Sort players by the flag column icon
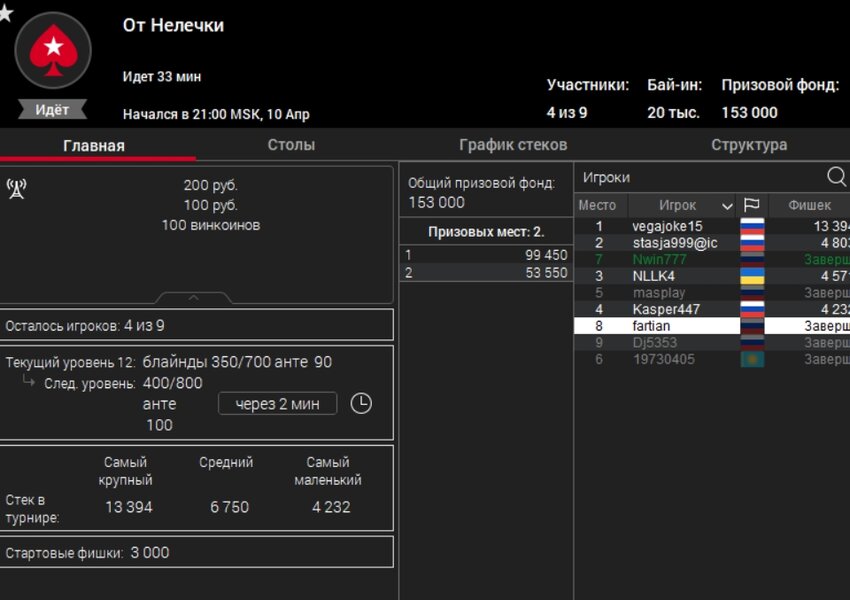Screen dimensions: 850x600 tap(751, 206)
